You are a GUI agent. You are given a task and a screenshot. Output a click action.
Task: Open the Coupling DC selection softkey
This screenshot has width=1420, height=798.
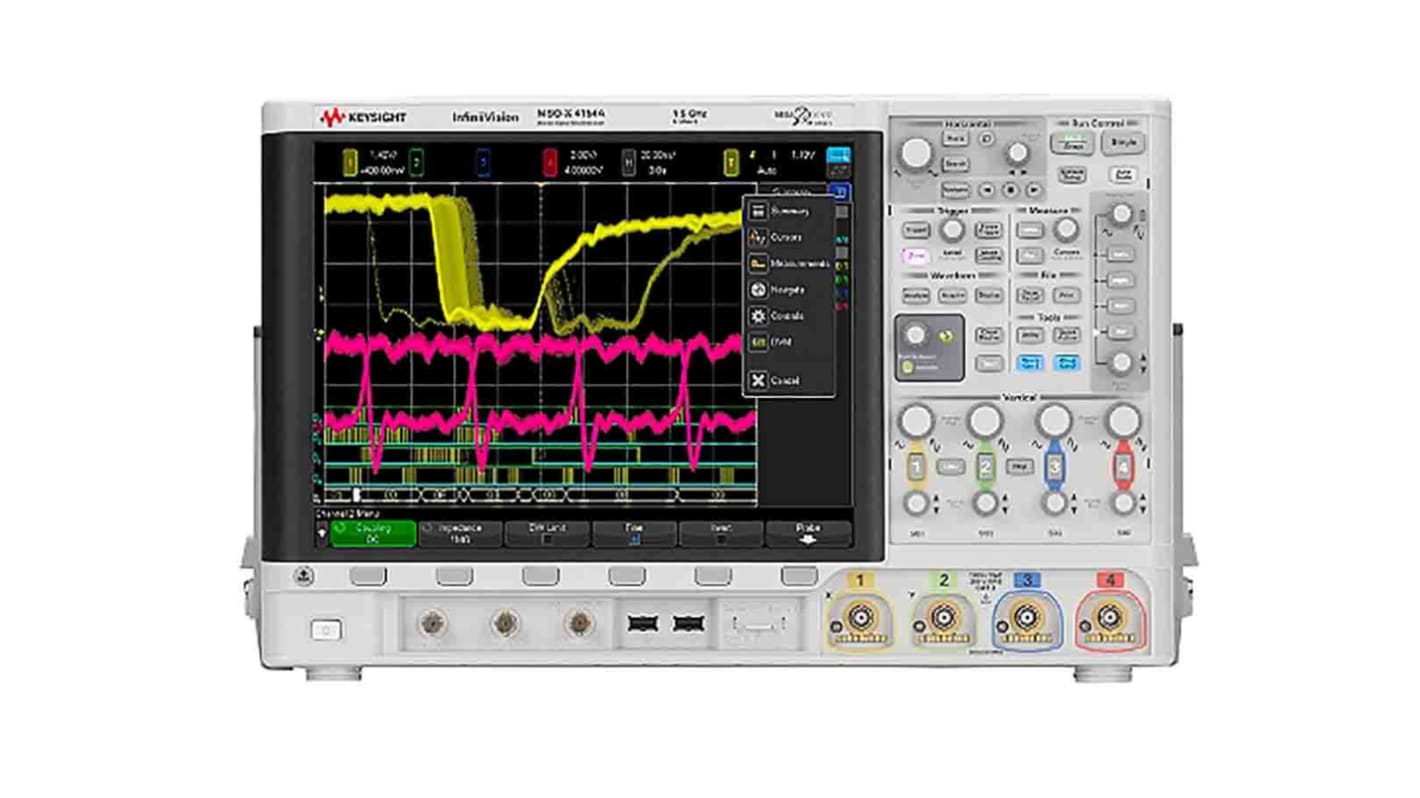point(375,534)
